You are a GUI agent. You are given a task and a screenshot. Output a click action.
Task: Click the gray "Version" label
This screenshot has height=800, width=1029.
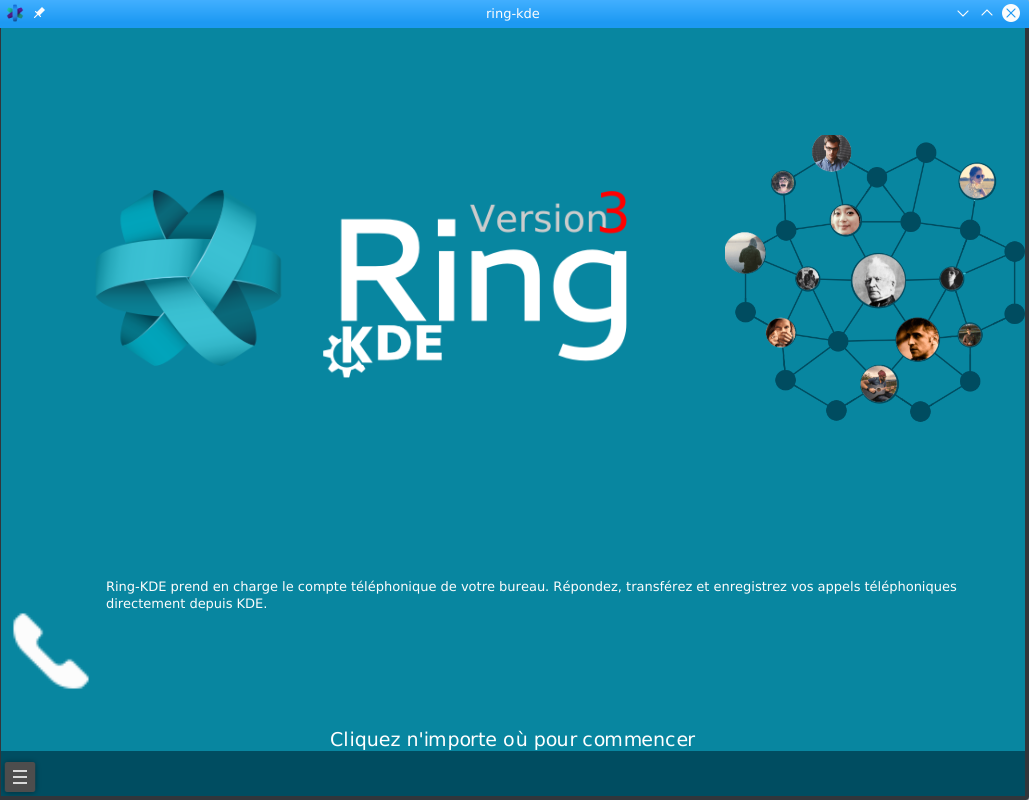[x=537, y=219]
